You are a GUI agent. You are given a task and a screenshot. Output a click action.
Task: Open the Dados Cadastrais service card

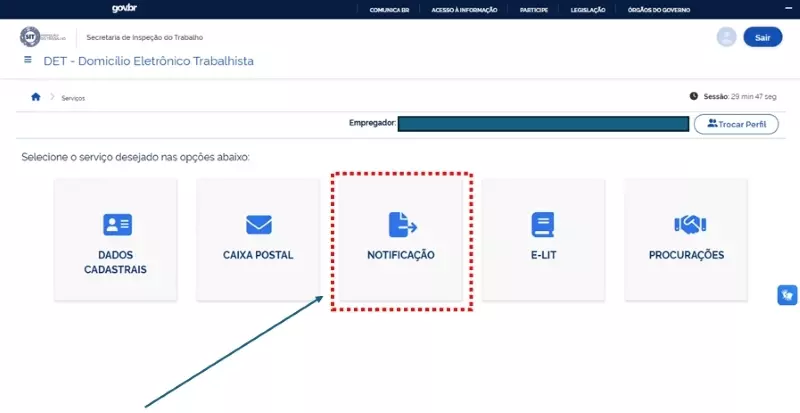[116, 238]
